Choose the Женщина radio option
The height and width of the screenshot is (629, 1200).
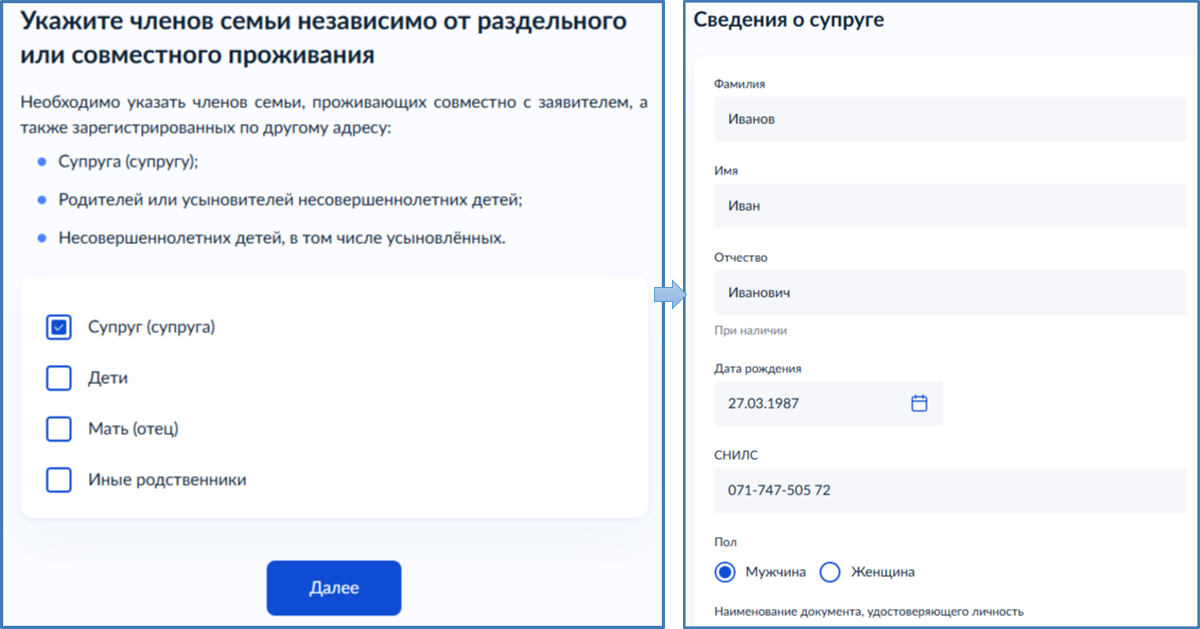coord(830,572)
